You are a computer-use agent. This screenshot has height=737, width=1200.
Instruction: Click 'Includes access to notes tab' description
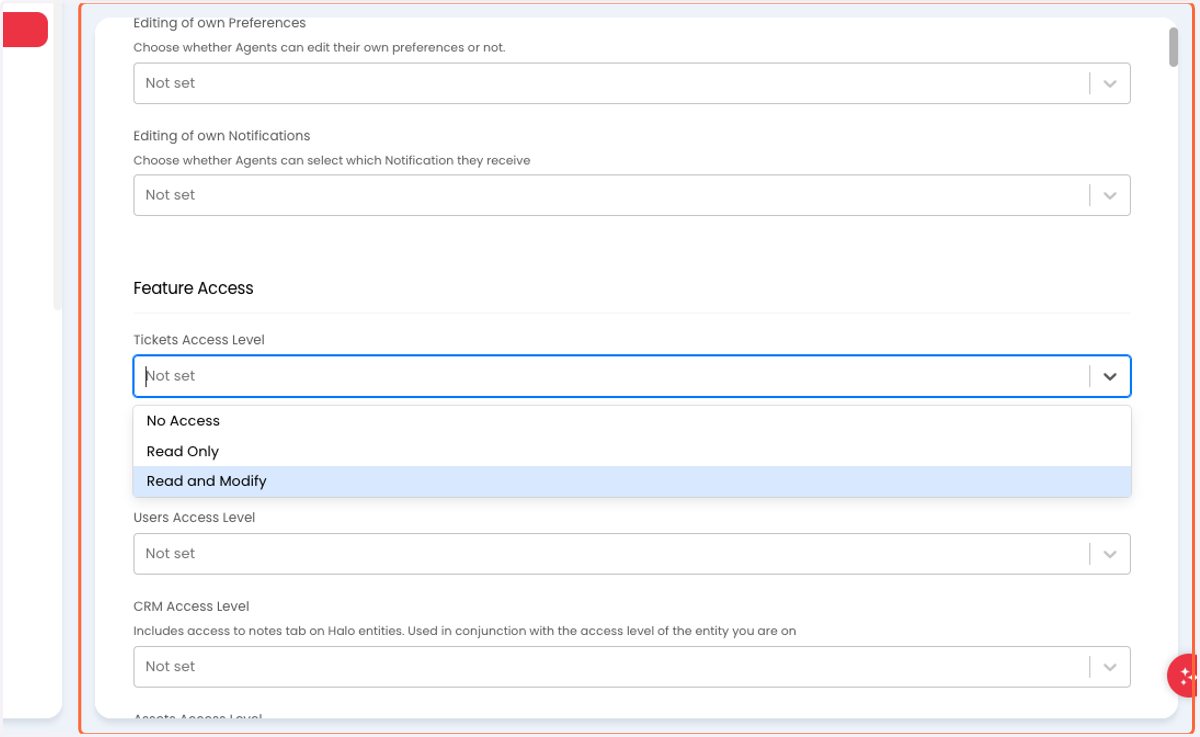point(465,631)
